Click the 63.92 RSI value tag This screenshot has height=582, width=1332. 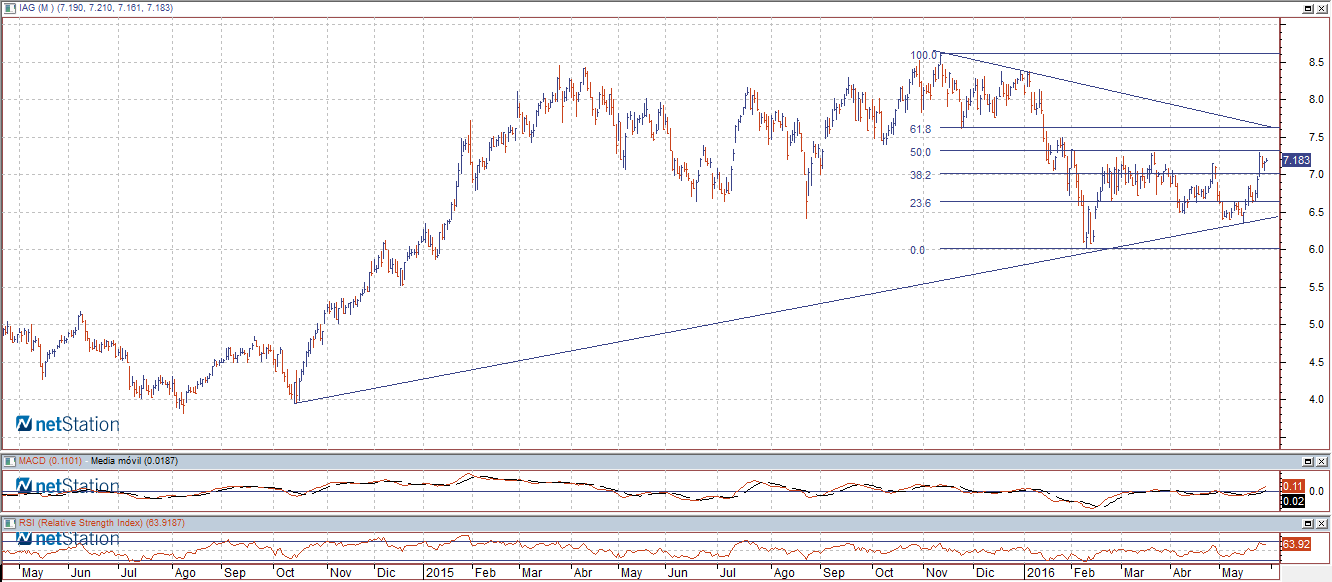[x=1294, y=544]
